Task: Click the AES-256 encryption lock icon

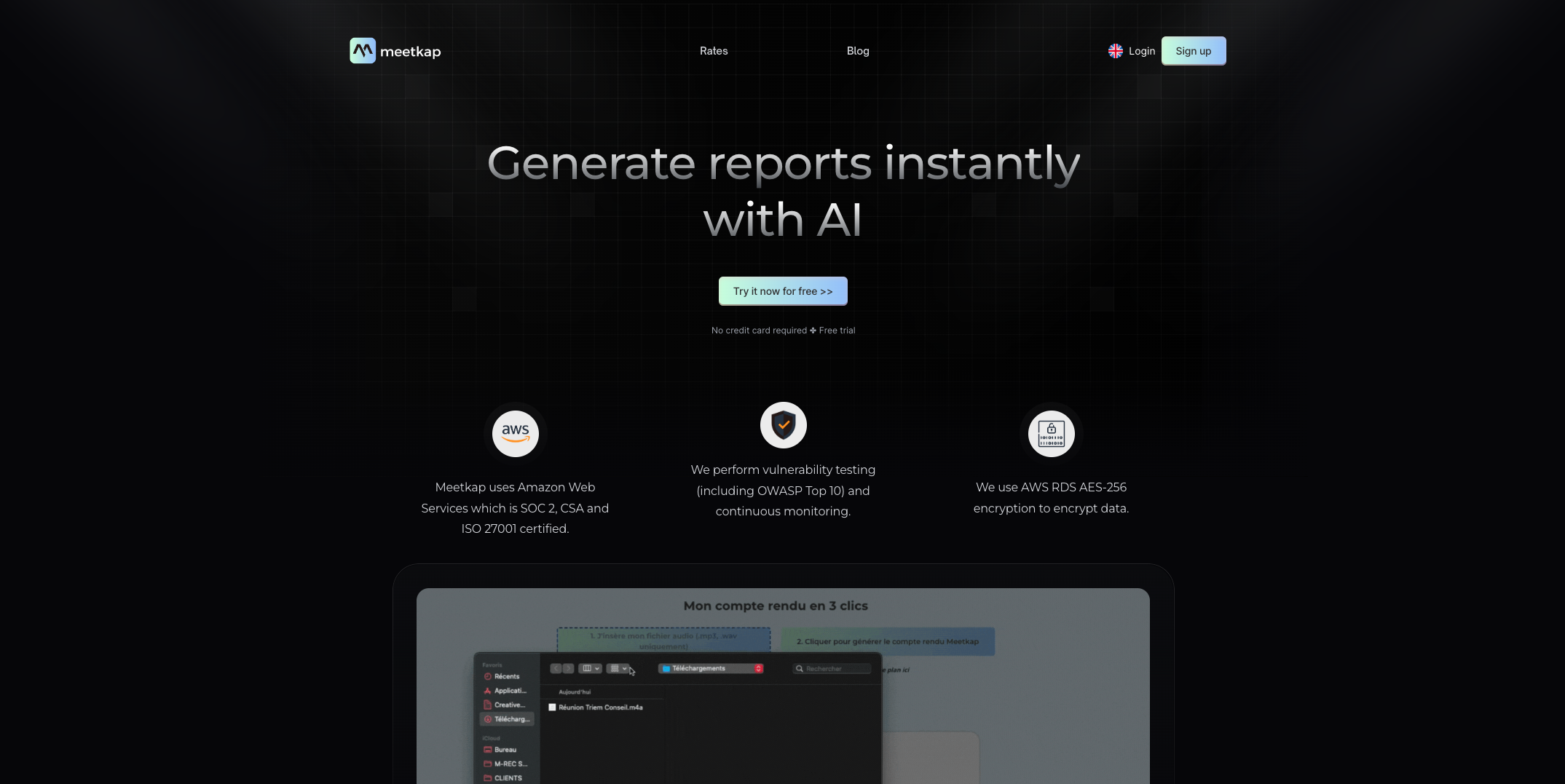Action: (1051, 433)
